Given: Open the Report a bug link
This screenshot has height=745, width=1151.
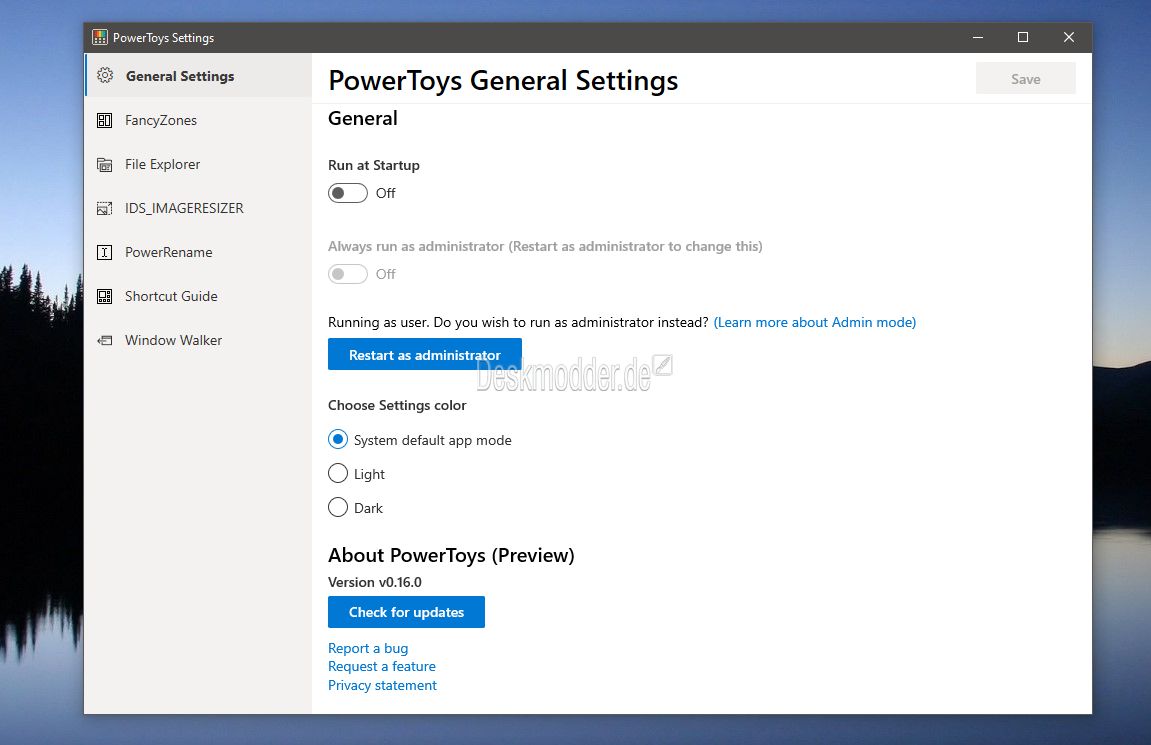Looking at the screenshot, I should tap(368, 648).
